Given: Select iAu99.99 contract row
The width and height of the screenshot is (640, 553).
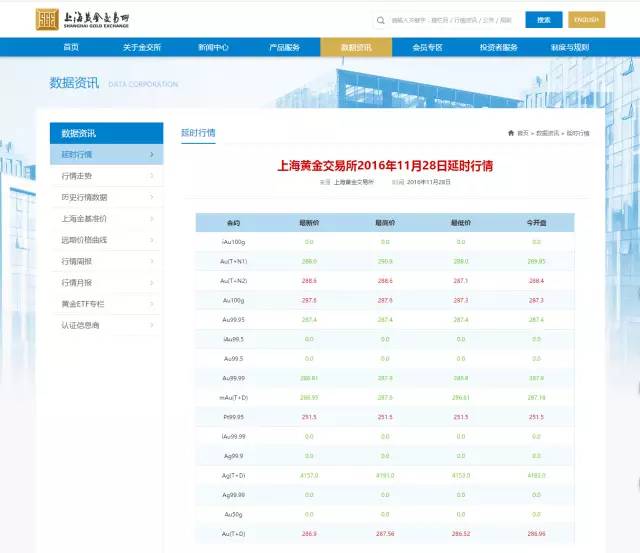Looking at the screenshot, I should click(385, 437).
